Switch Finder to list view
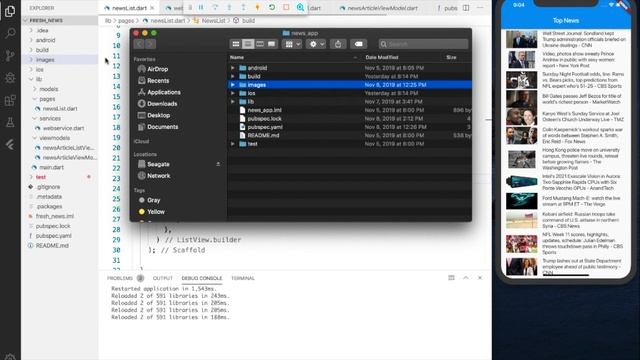 [248, 44]
